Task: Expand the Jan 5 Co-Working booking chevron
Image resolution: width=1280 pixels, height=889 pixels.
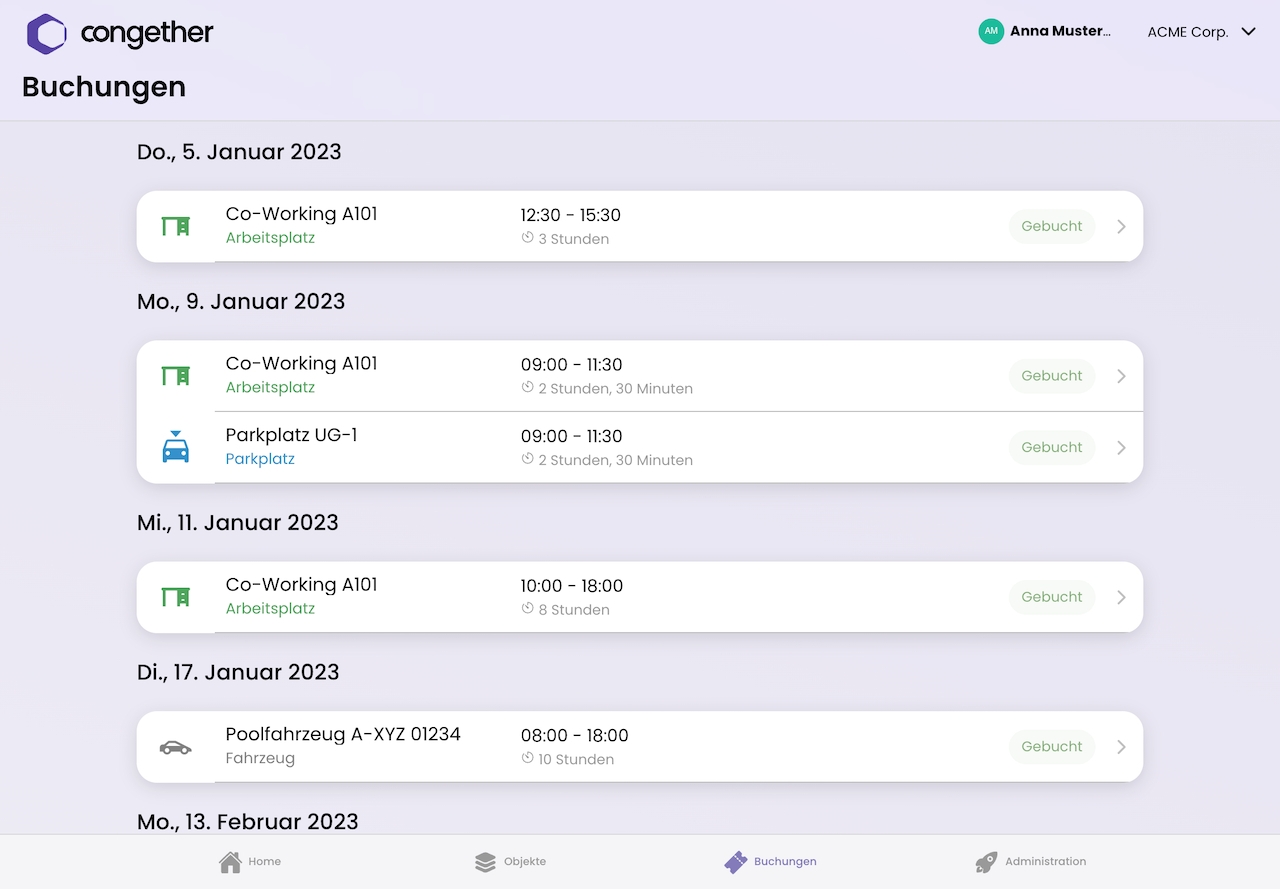Action: pyautogui.click(x=1121, y=227)
